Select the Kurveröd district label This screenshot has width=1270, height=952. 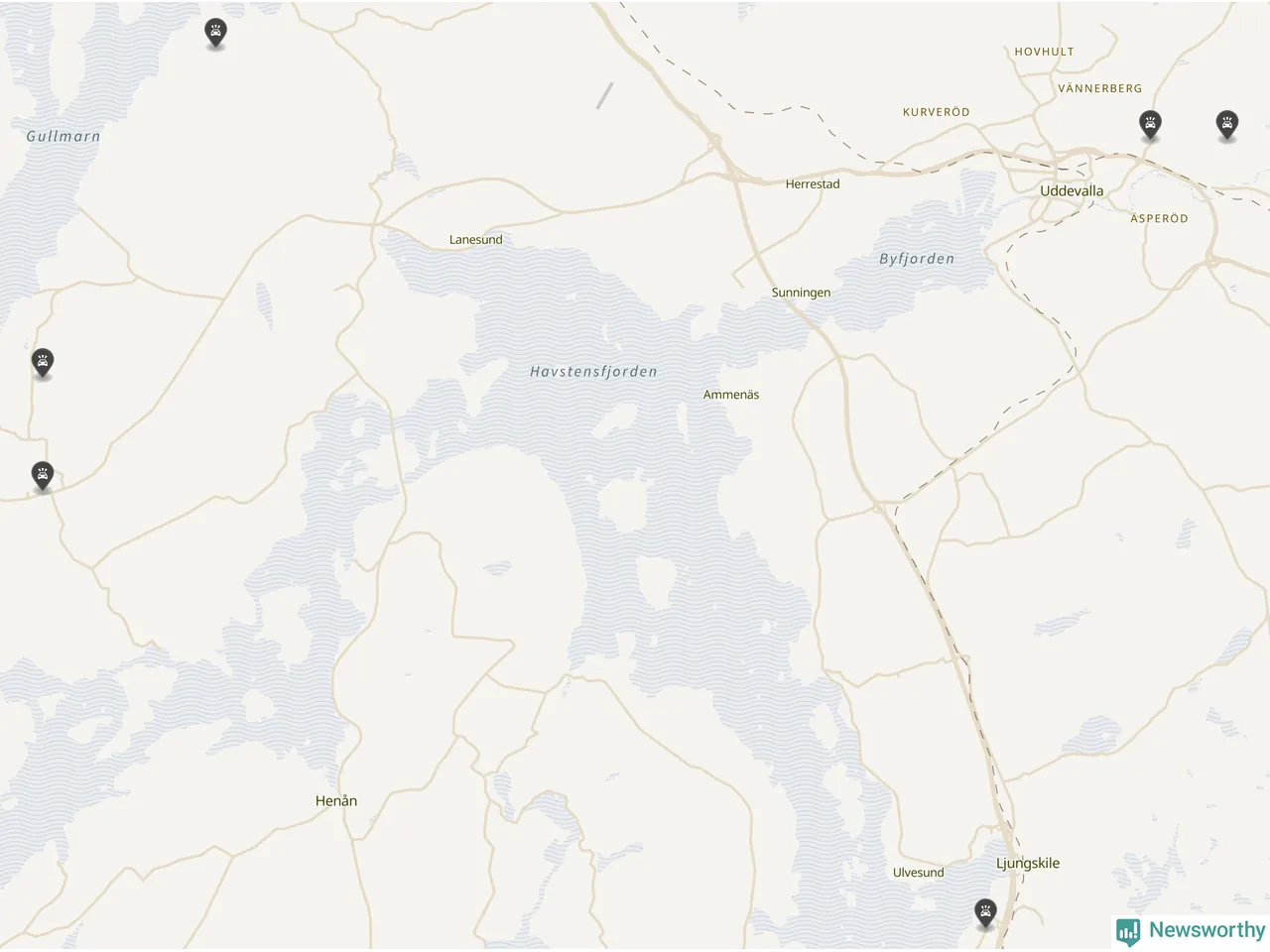(x=937, y=112)
